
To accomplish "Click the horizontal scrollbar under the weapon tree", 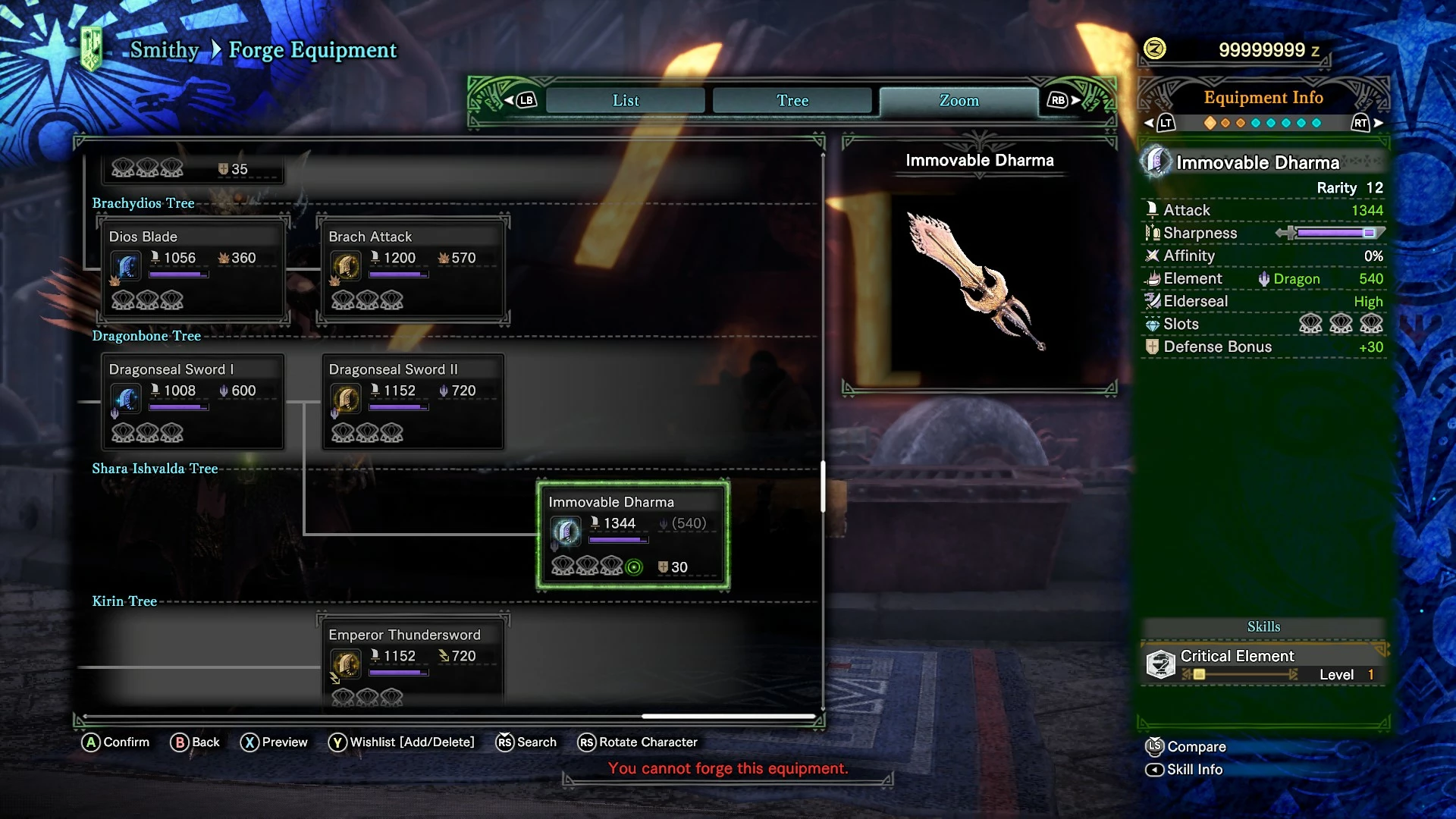I will [x=450, y=716].
